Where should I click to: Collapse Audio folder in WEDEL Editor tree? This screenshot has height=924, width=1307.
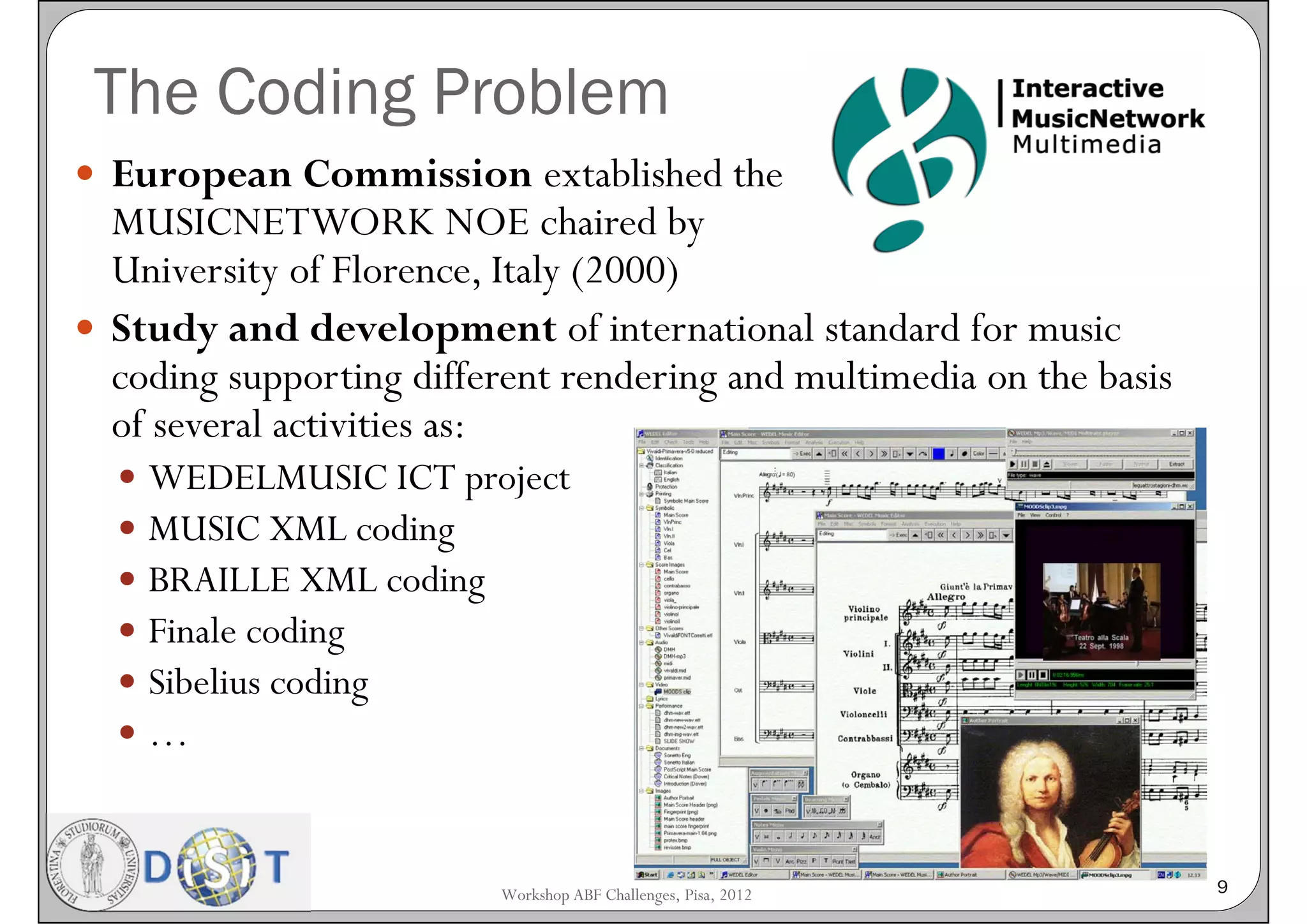tap(641, 643)
